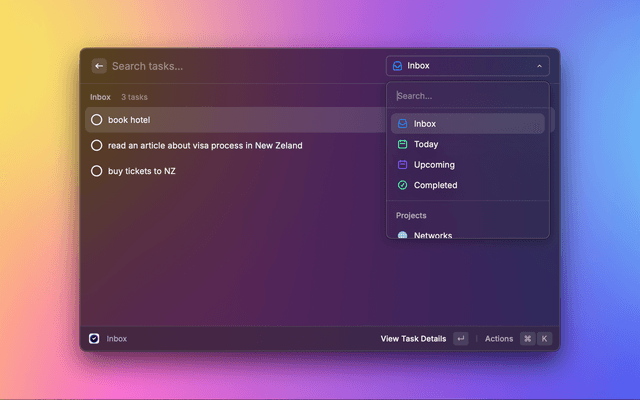This screenshot has width=640, height=400.
Task: Check off the visa process article task
Action: (x=97, y=145)
